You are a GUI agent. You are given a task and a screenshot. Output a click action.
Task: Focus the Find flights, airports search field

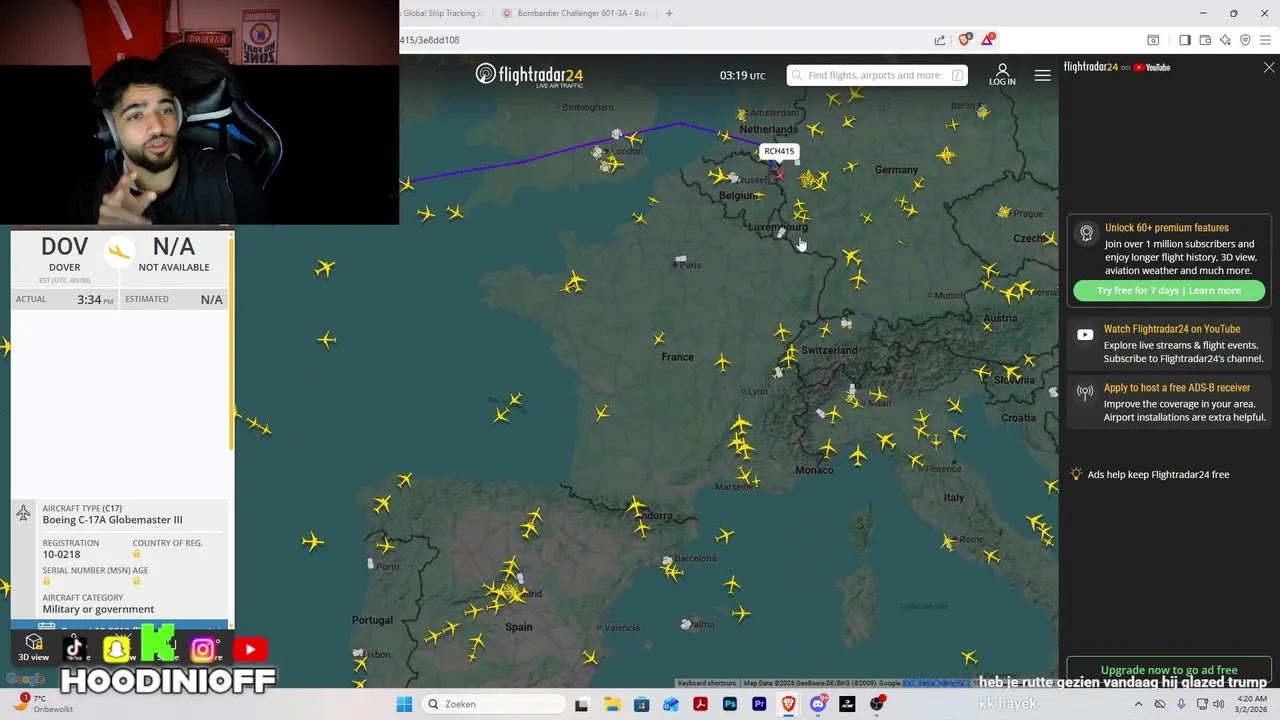tap(877, 75)
